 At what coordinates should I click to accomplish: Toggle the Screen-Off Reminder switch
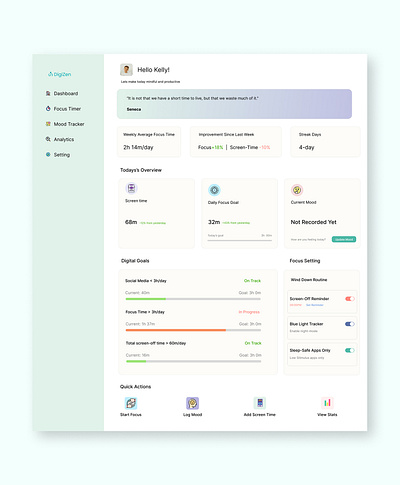350,299
